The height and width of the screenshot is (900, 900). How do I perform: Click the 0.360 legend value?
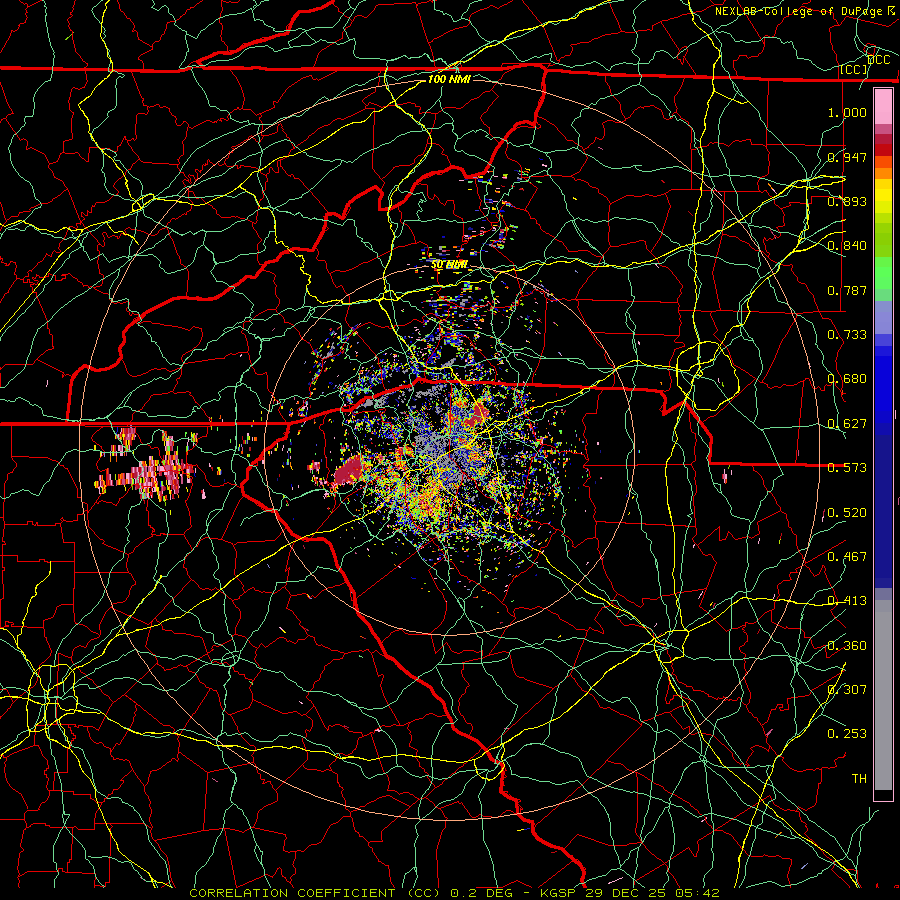pyautogui.click(x=847, y=645)
